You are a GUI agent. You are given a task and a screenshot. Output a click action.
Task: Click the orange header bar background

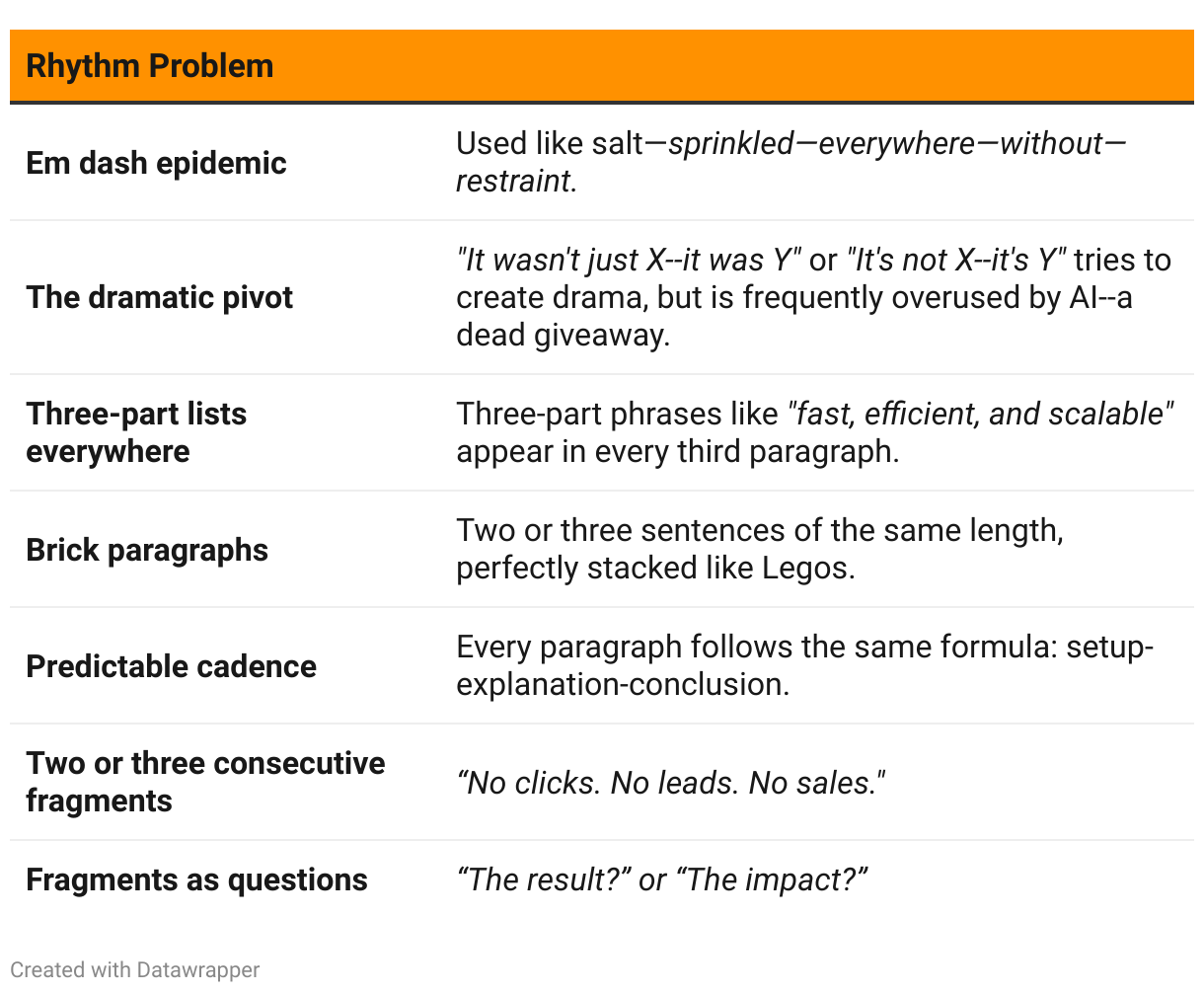tap(602, 66)
